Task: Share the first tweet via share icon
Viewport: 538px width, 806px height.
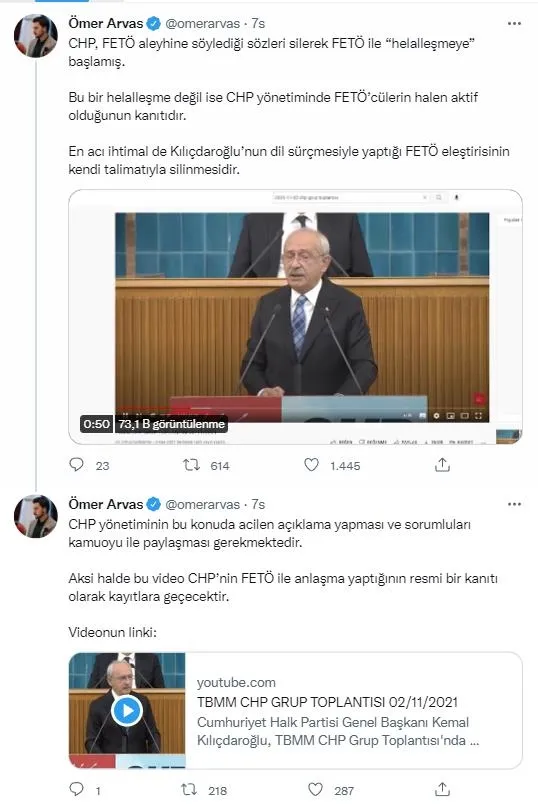Action: [442, 465]
